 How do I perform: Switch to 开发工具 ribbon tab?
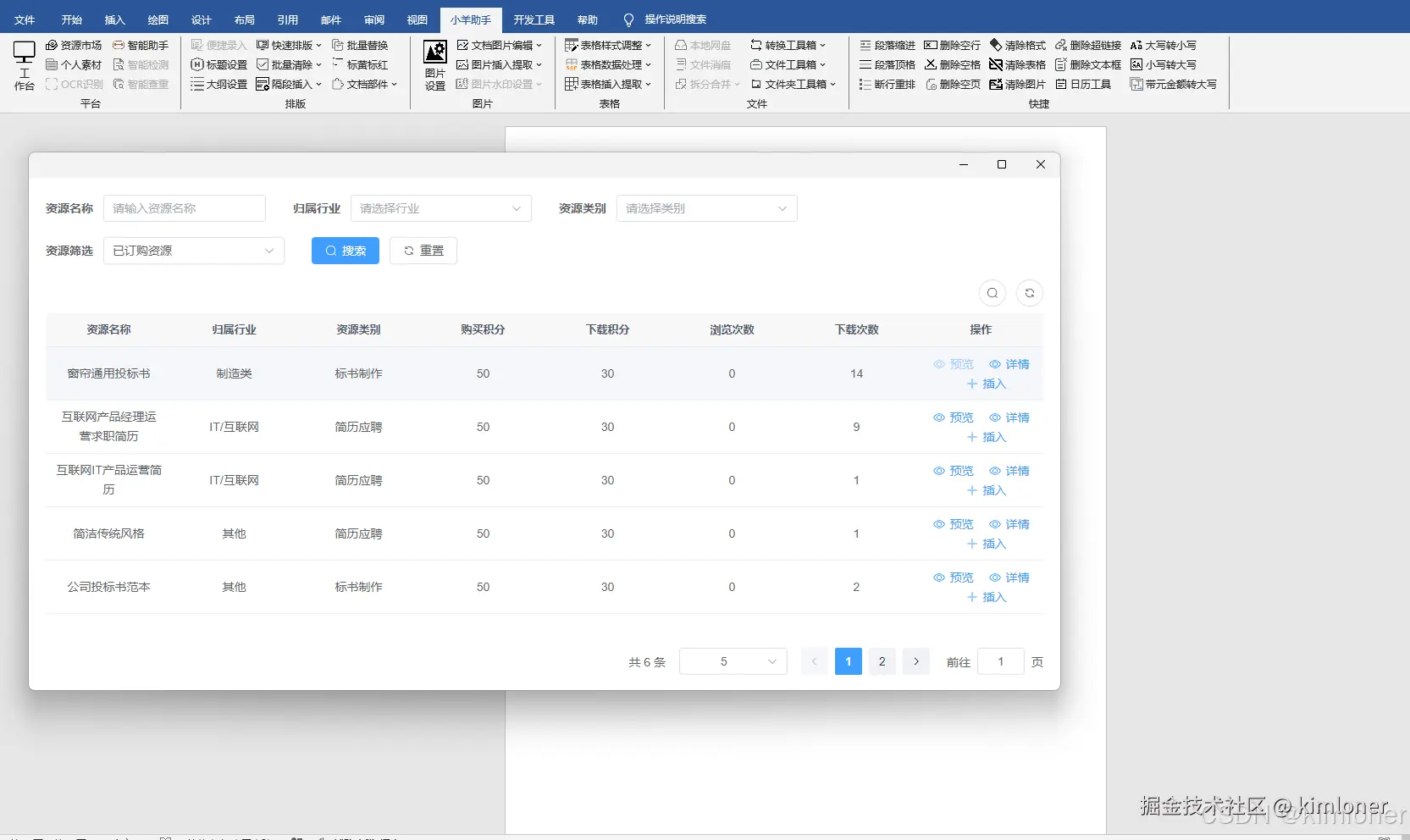pyautogui.click(x=534, y=19)
